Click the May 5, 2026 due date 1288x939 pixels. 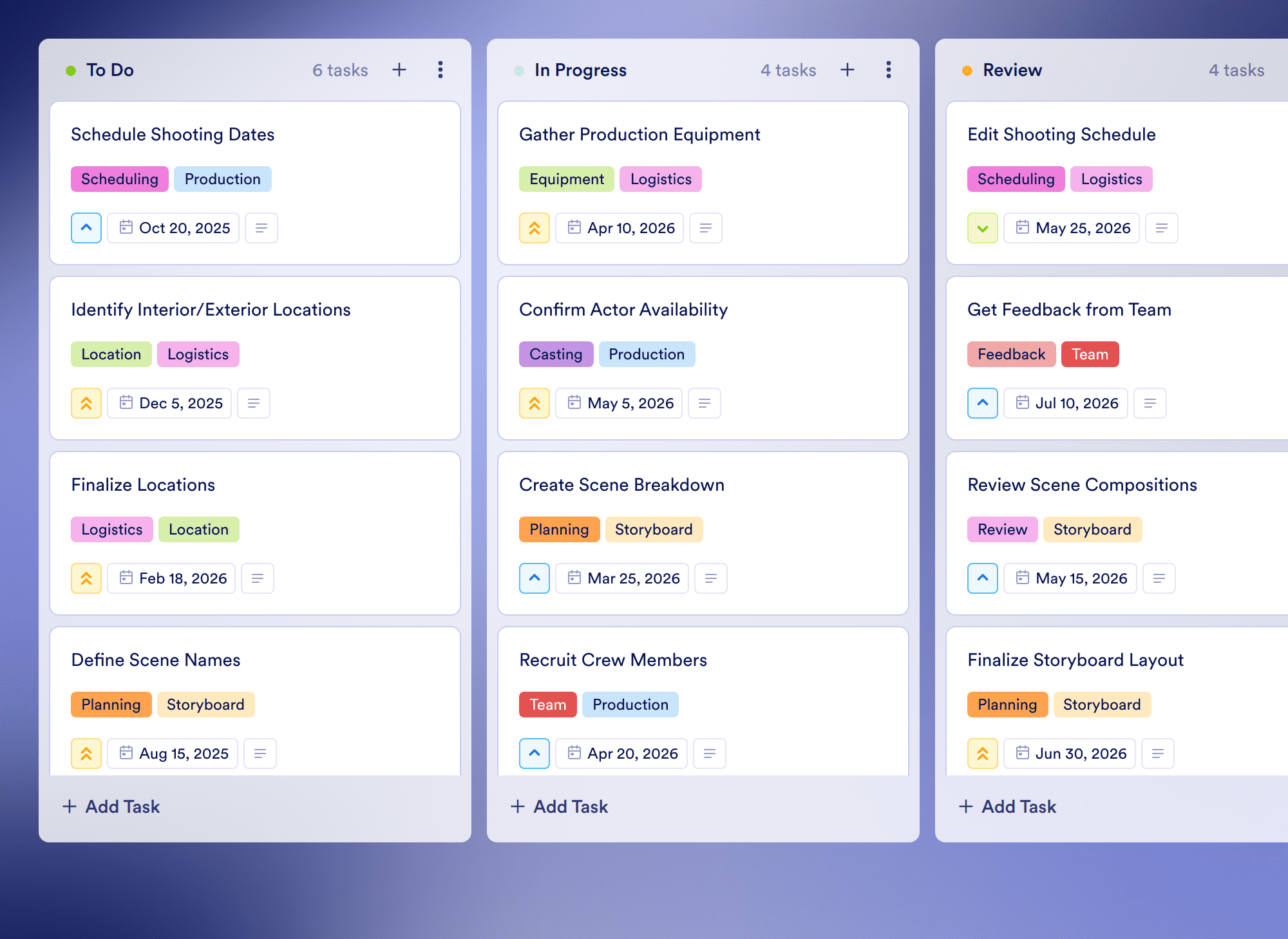coord(619,403)
